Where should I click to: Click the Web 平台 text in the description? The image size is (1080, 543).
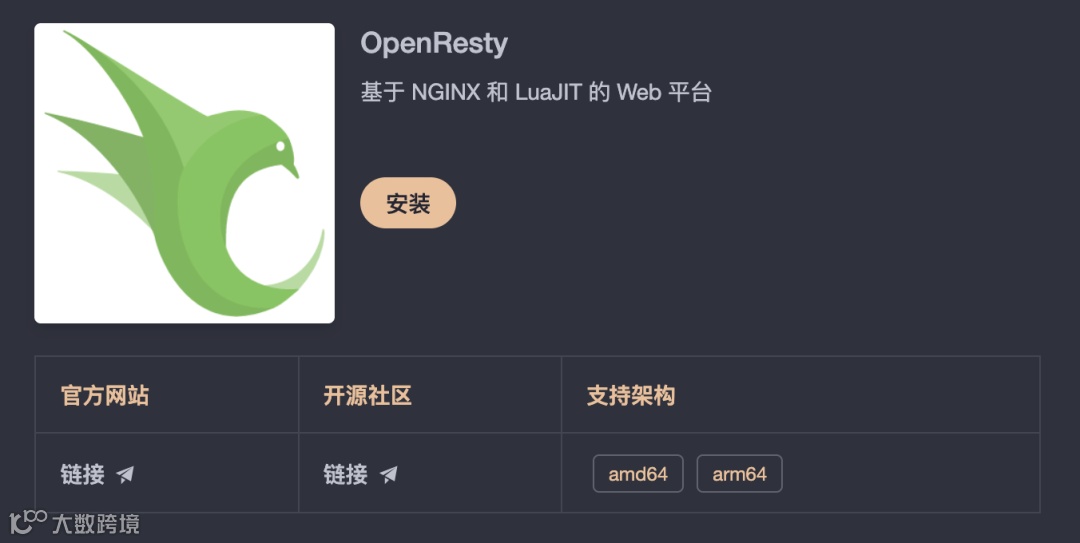[x=664, y=92]
